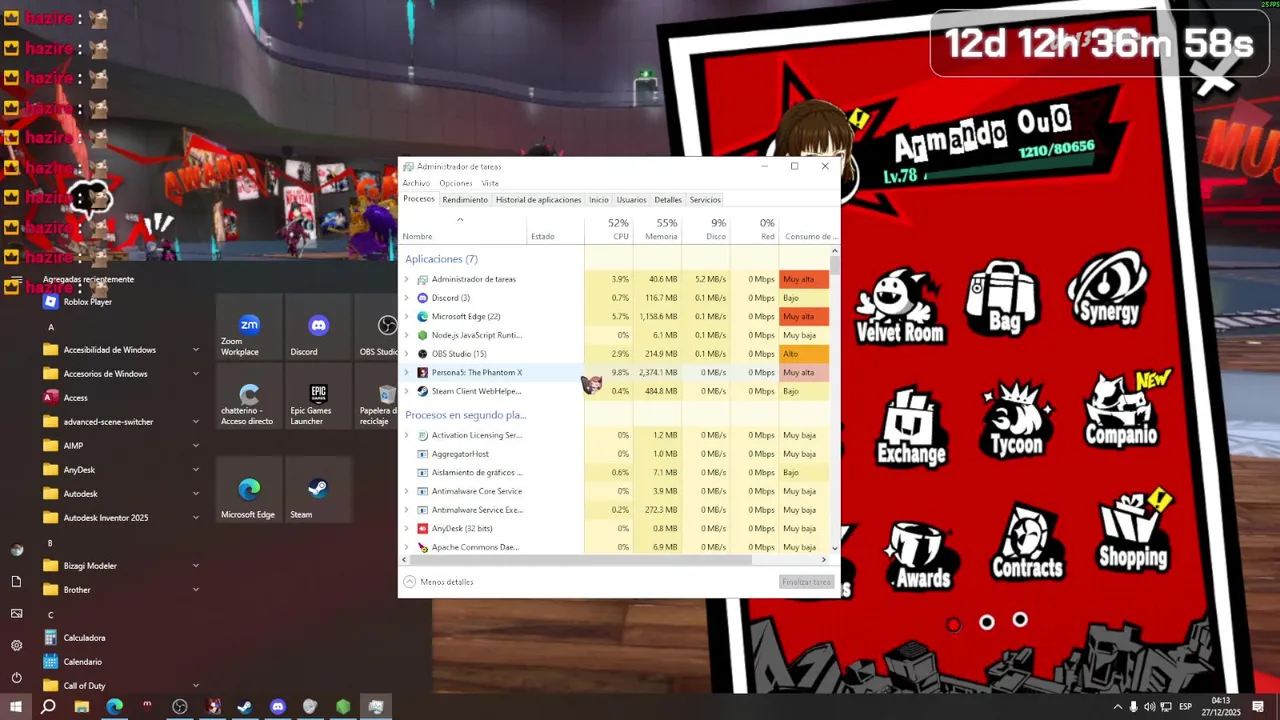This screenshot has width=1280, height=720.
Task: Sort processes by the Memoria column header
Action: (x=656, y=229)
